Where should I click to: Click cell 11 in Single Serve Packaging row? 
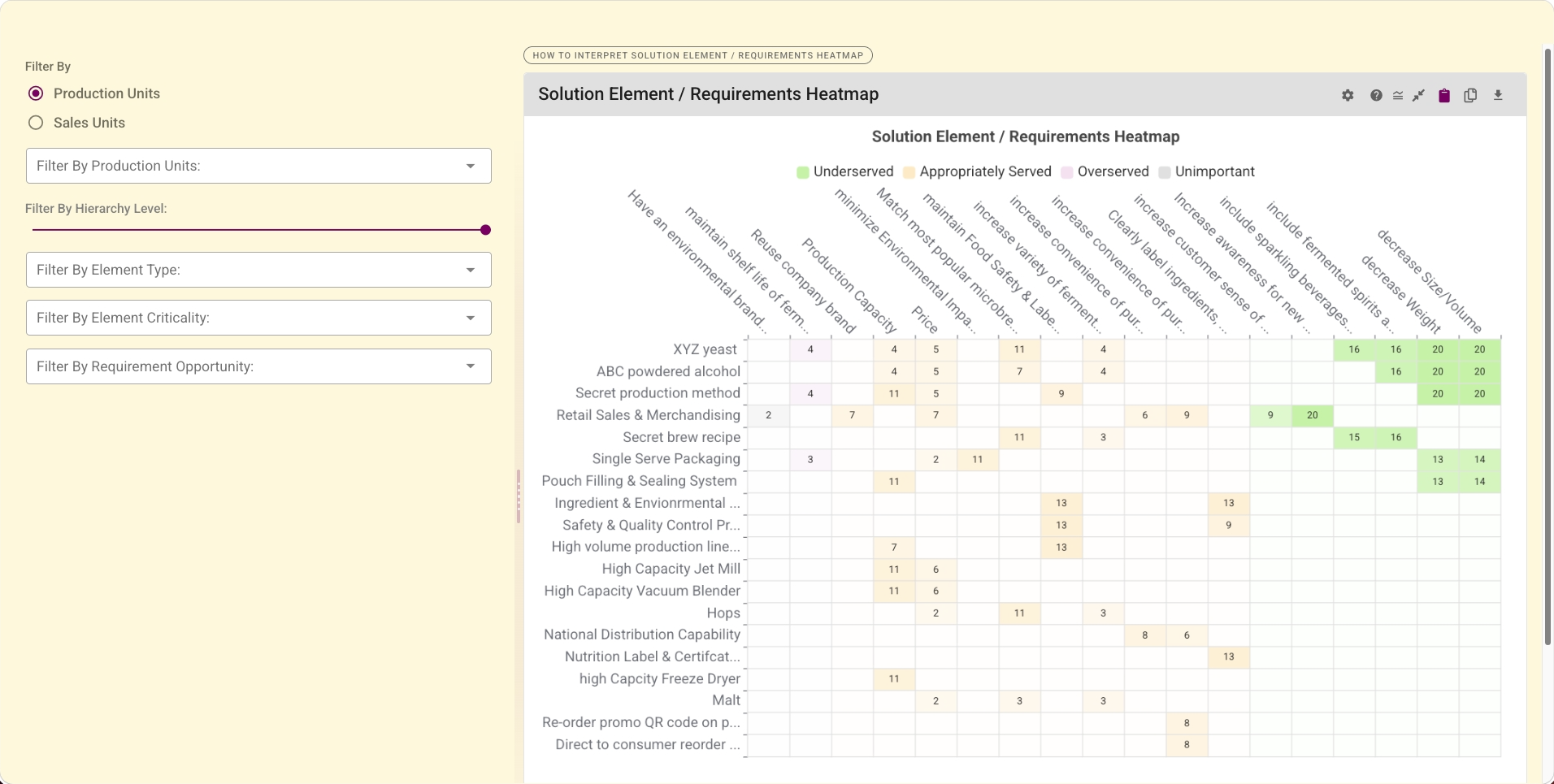coord(978,459)
